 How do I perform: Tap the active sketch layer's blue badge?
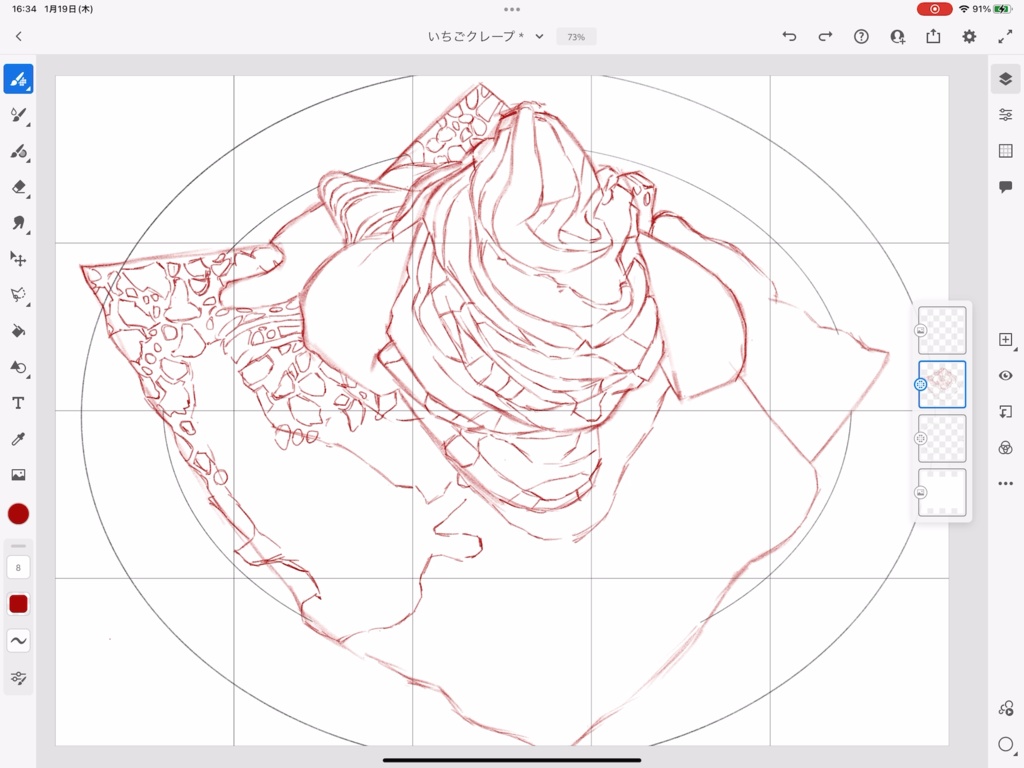(921, 385)
